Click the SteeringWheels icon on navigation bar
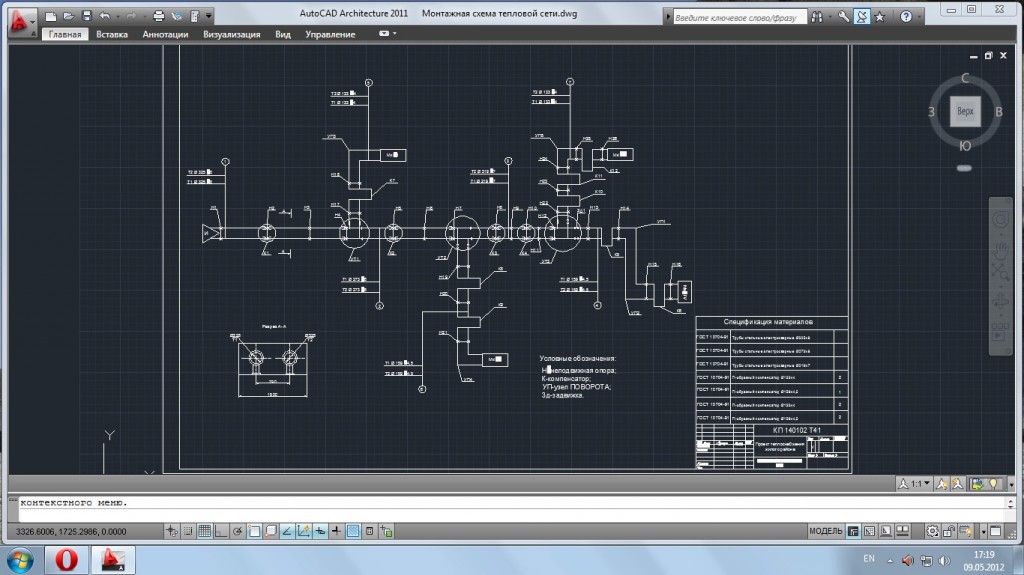This screenshot has width=1024, height=575. pyautogui.click(x=1000, y=220)
